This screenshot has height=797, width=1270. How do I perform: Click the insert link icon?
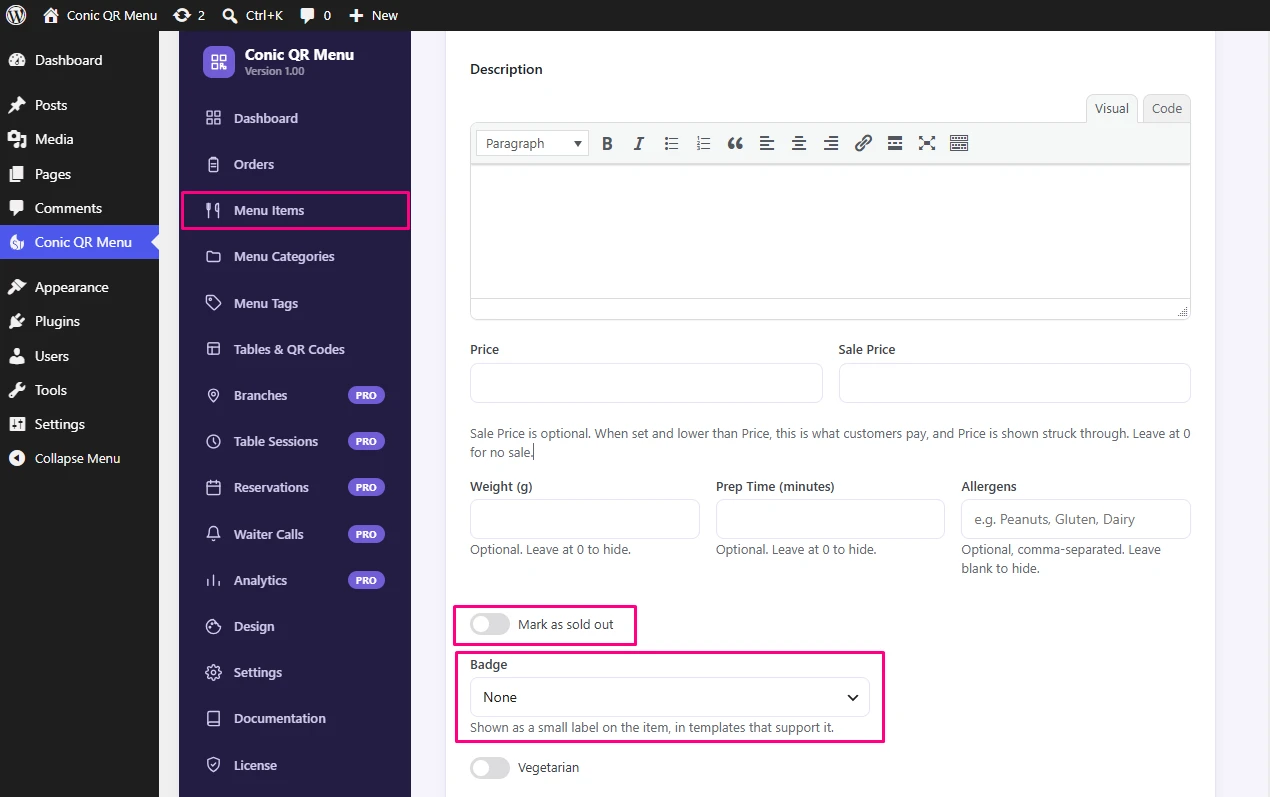coord(863,143)
